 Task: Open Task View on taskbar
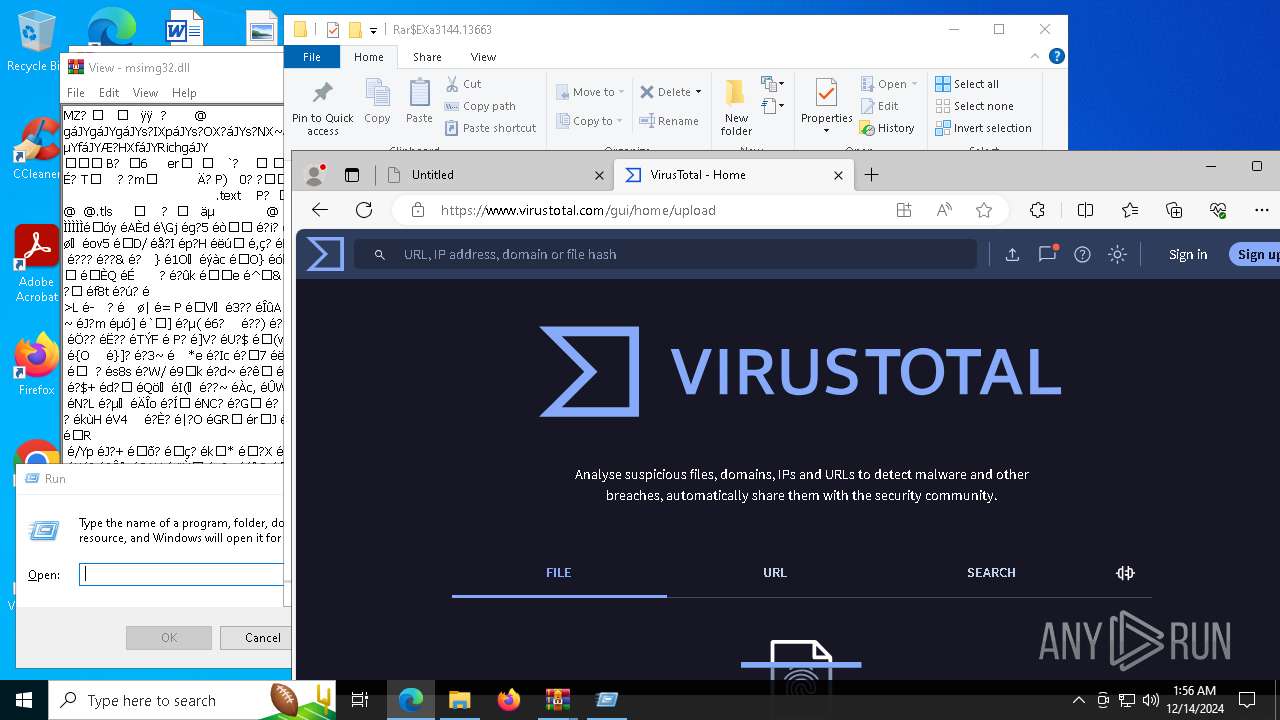(360, 700)
